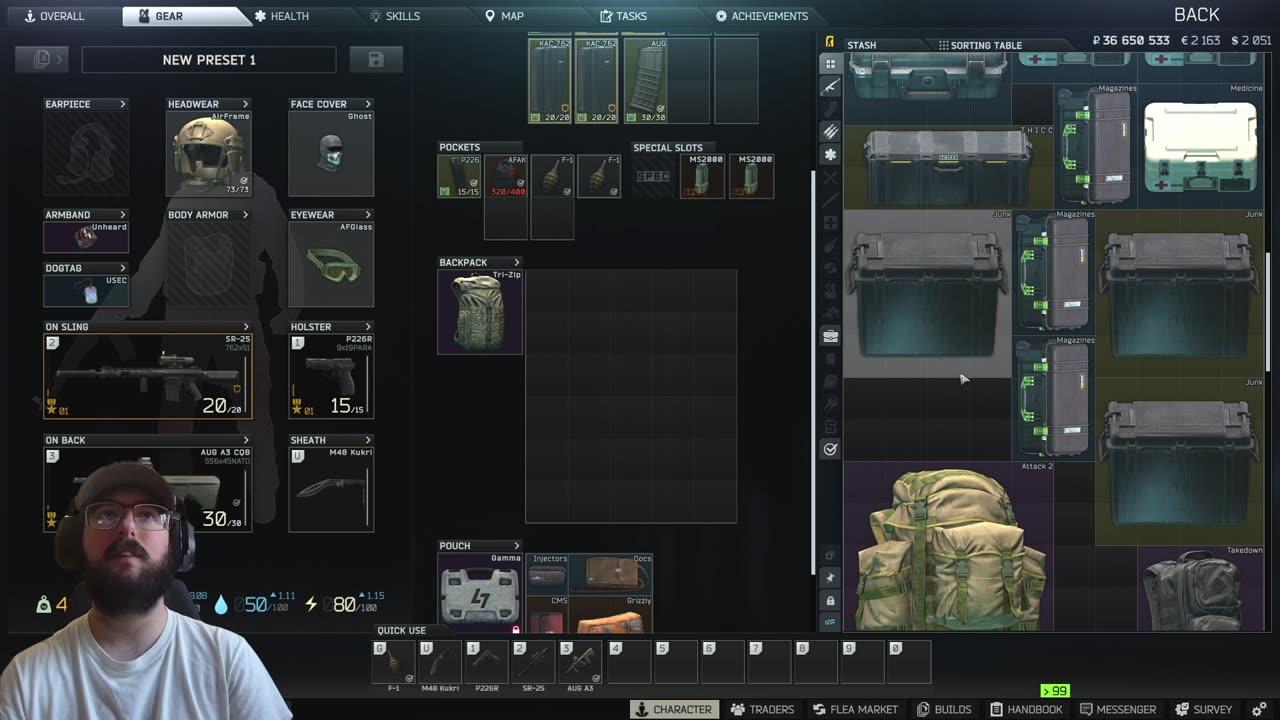Expand the FACE COVER slot arrow
Viewport: 1280px width, 720px height.
click(x=368, y=104)
